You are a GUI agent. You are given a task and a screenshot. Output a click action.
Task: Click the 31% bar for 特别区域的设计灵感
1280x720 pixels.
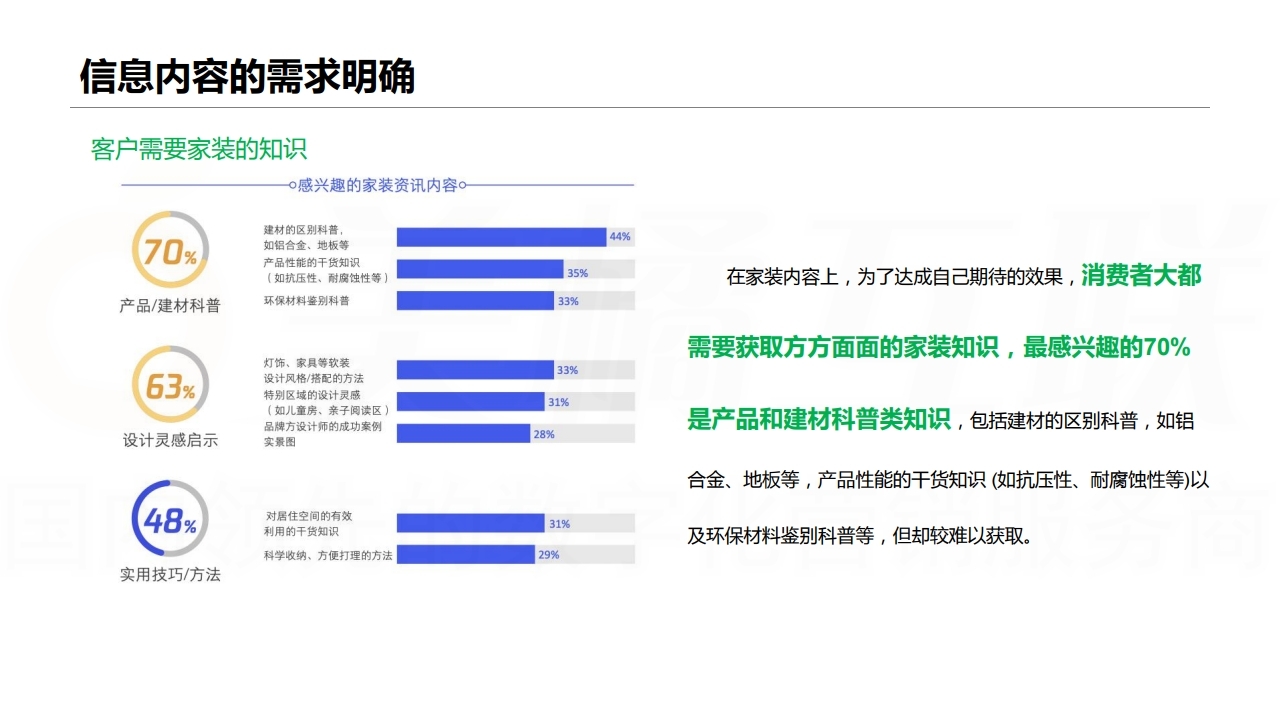coord(471,402)
